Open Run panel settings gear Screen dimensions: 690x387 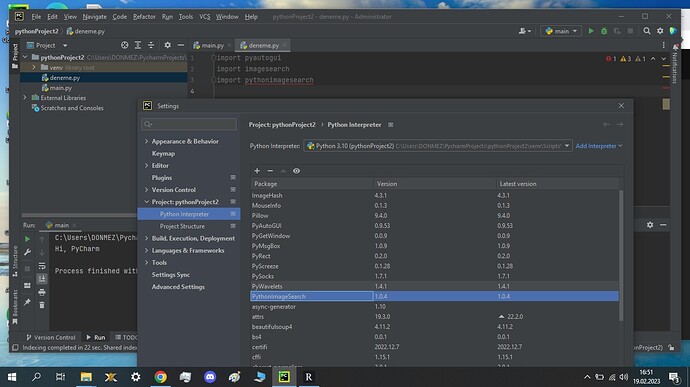[x=650, y=225]
